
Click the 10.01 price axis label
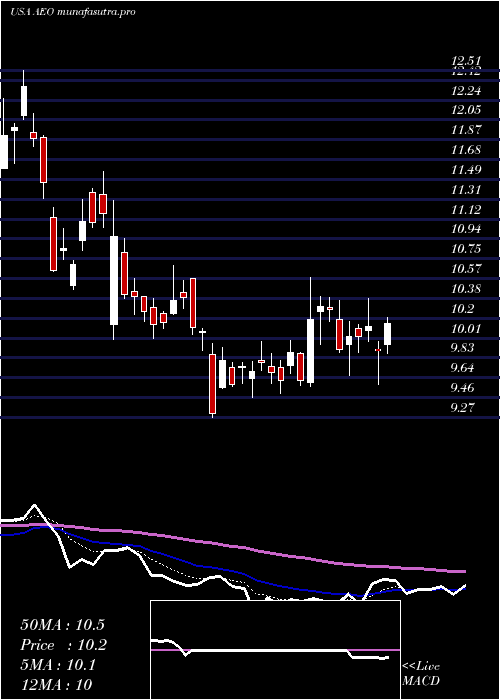[x=466, y=329]
